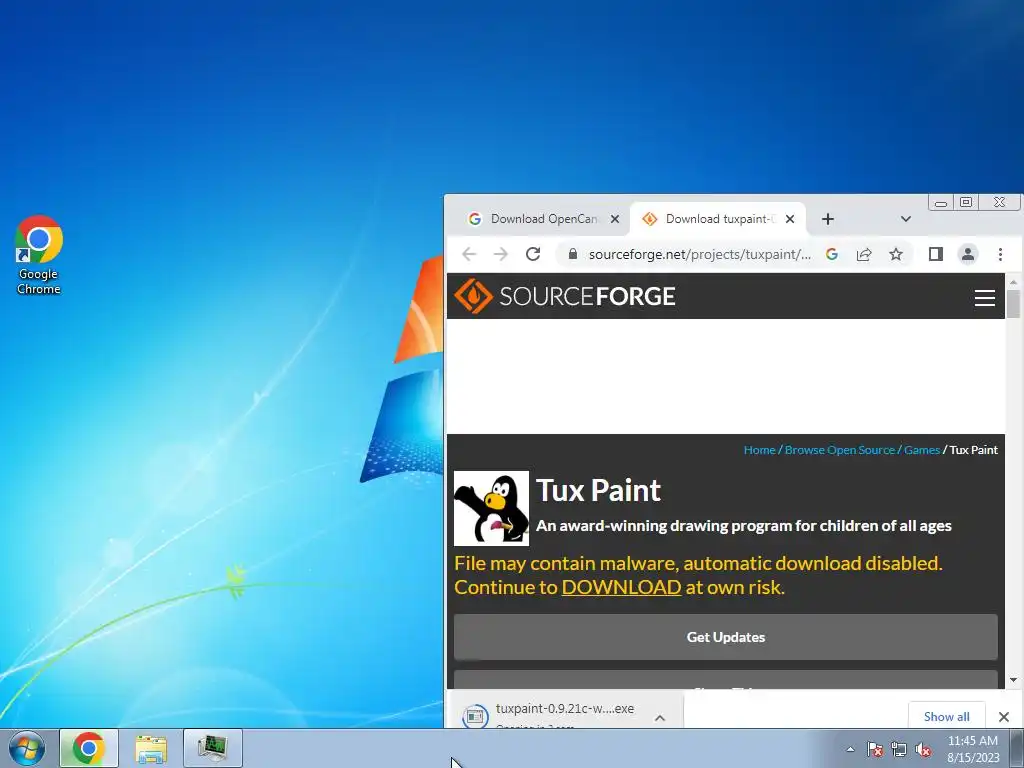Open the clock showing 11:45 AM
1024x768 pixels.
coord(973,749)
